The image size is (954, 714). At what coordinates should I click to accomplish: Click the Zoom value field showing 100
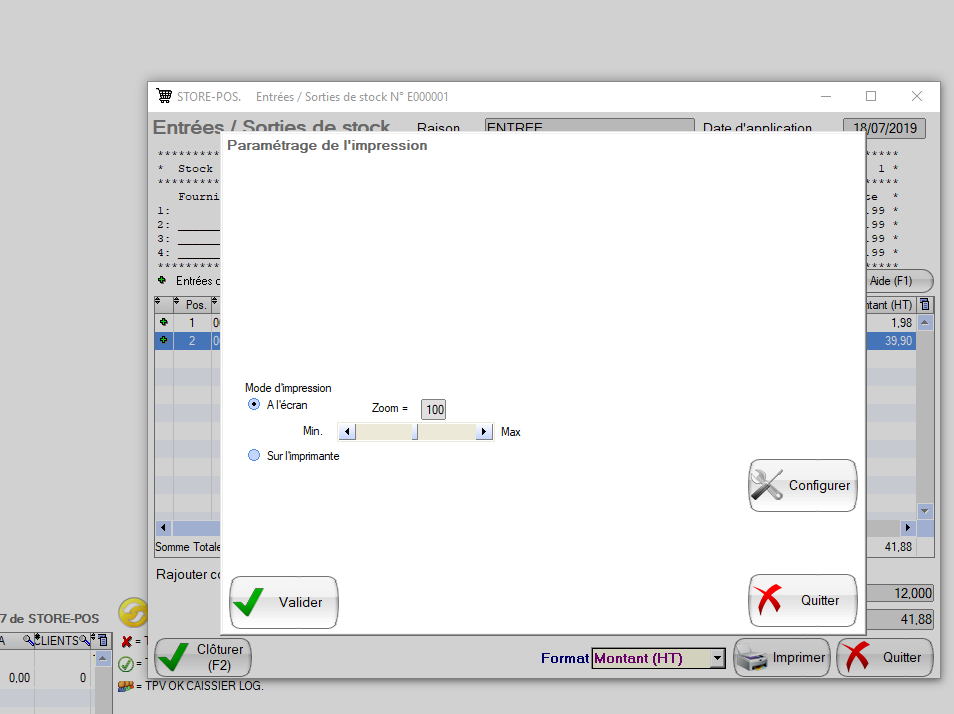434,409
